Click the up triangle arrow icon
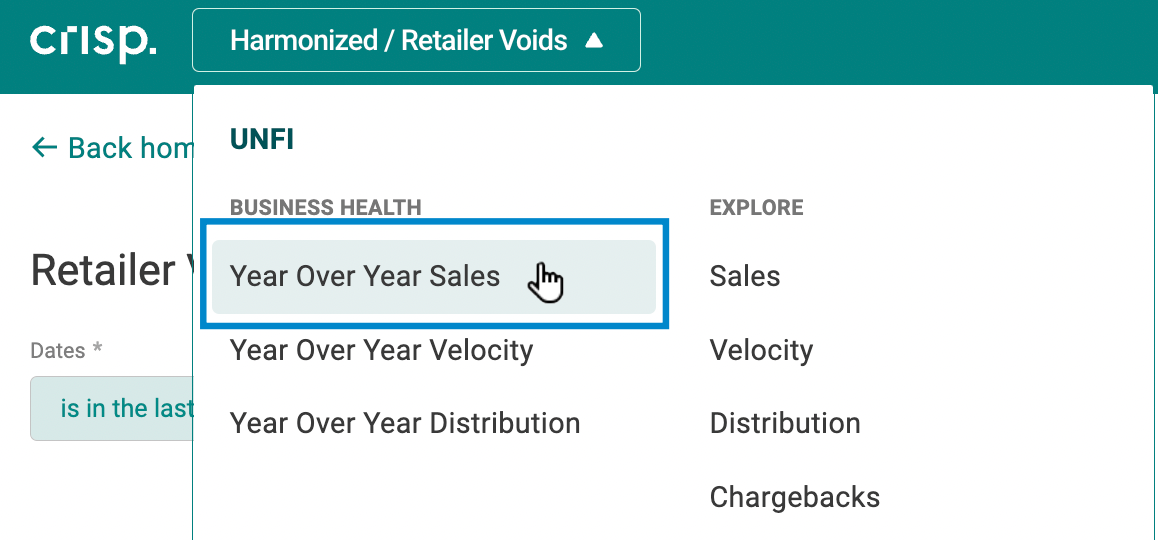The image size is (1158, 540). [594, 41]
